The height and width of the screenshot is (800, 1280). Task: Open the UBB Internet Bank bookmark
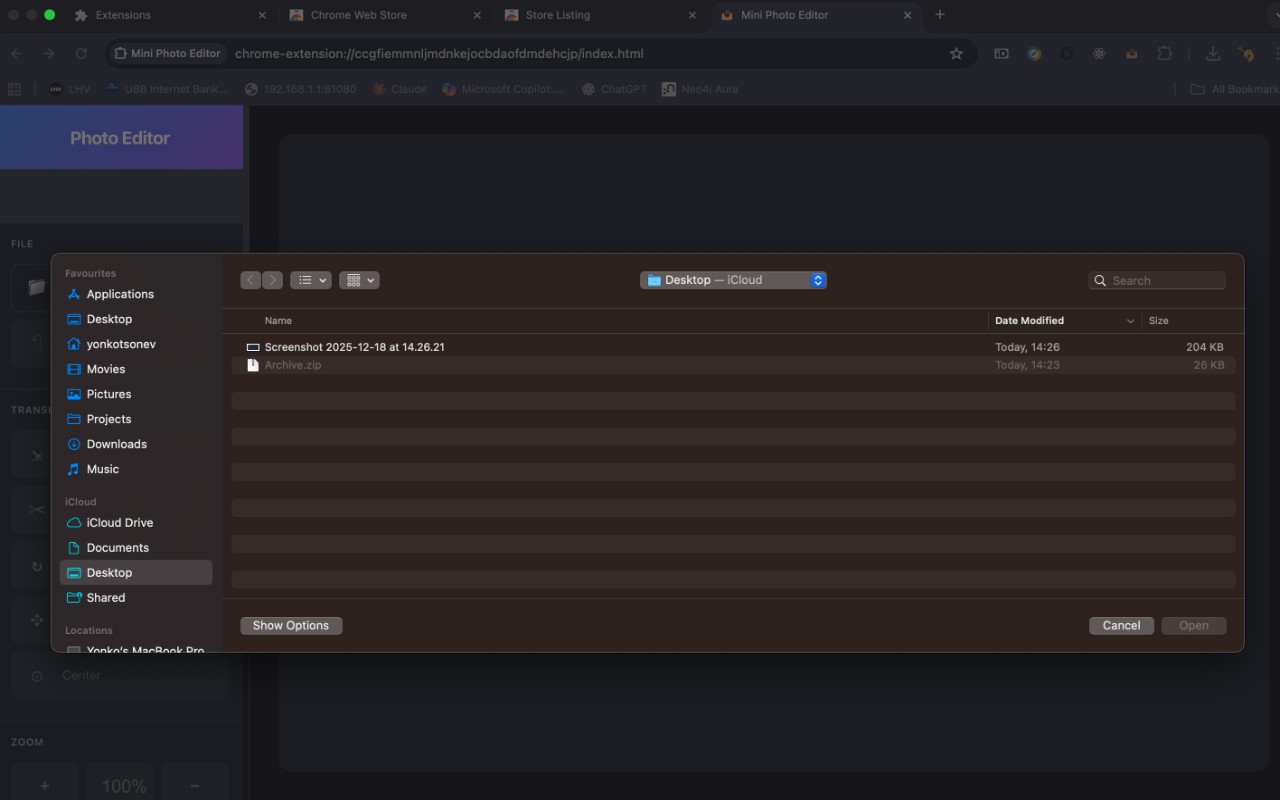tap(166, 89)
